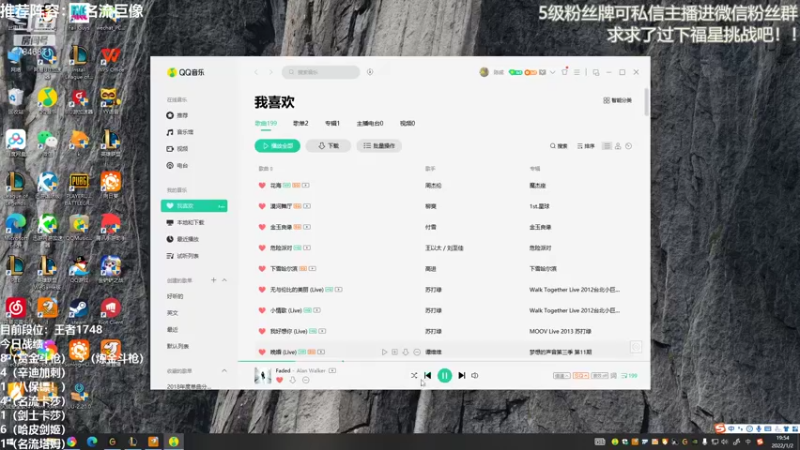Click the 批量操作 batch operation button

point(379,146)
